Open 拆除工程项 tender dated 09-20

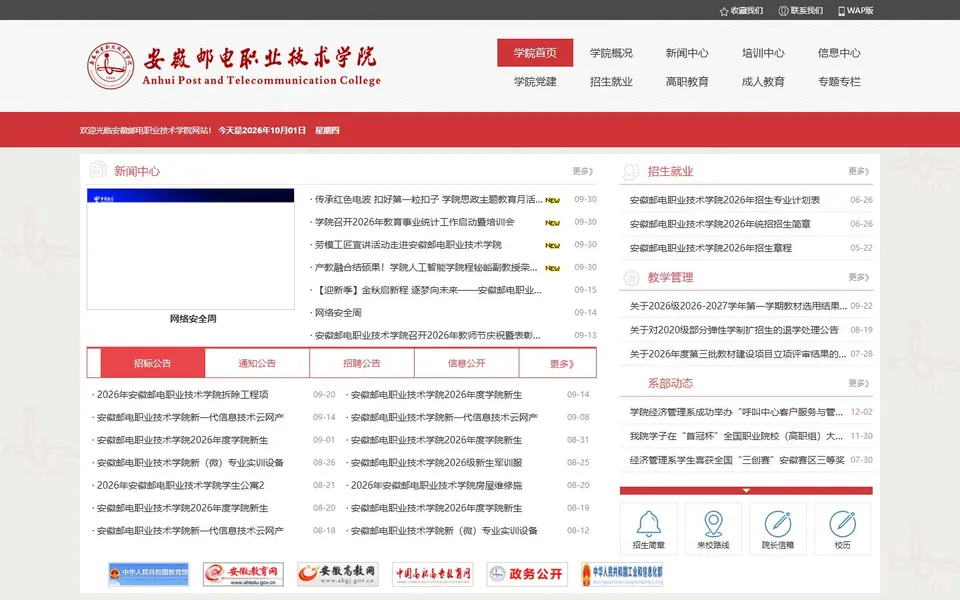click(182, 395)
